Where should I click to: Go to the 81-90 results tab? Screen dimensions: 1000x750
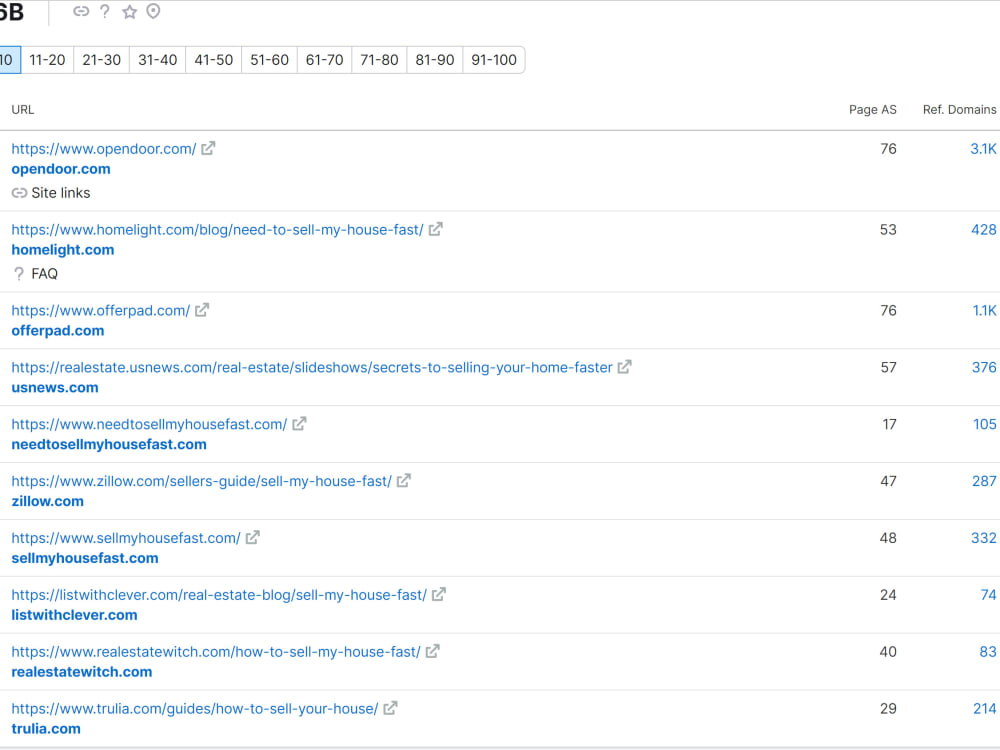(x=434, y=60)
